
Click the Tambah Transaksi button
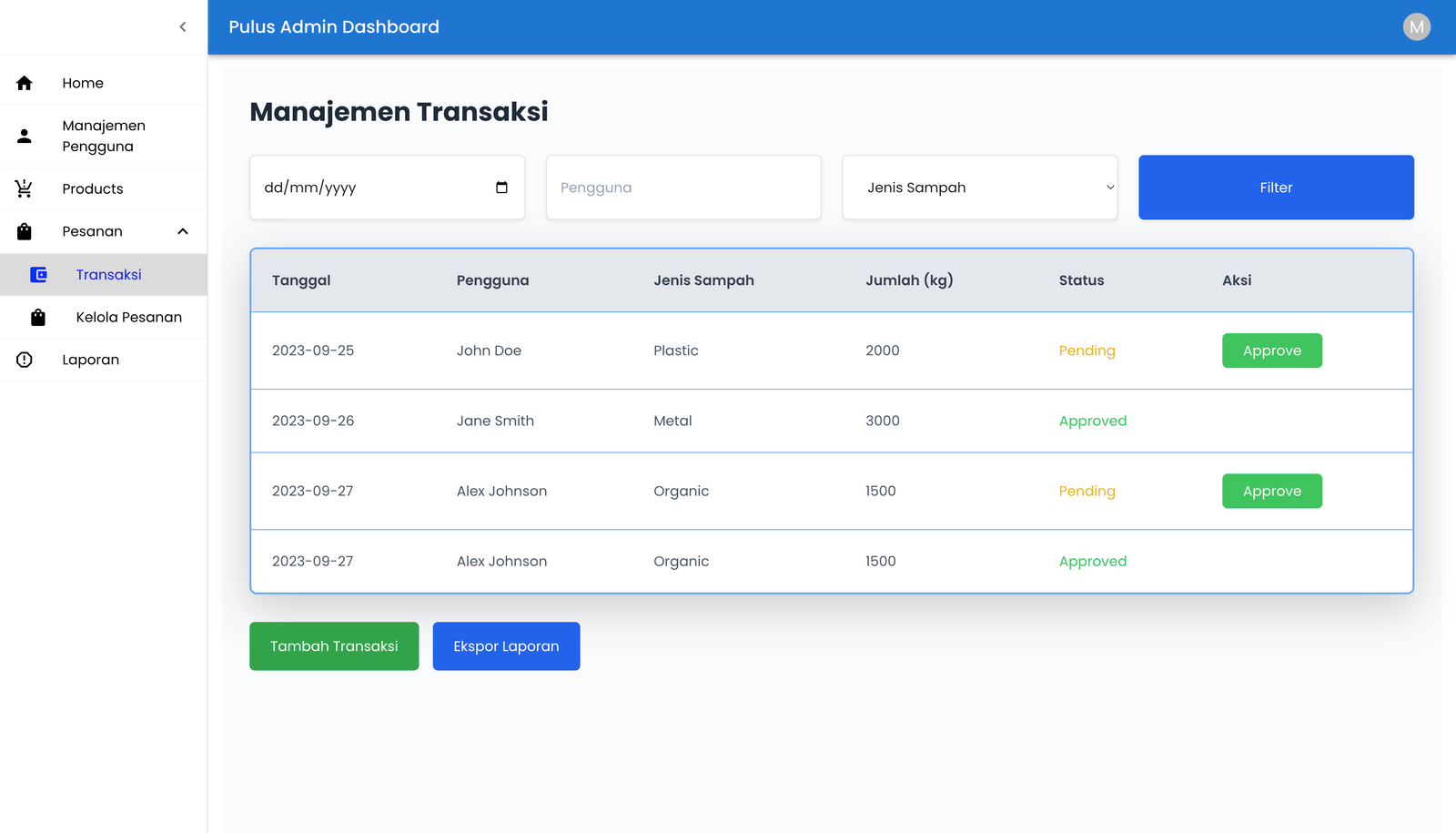(334, 646)
